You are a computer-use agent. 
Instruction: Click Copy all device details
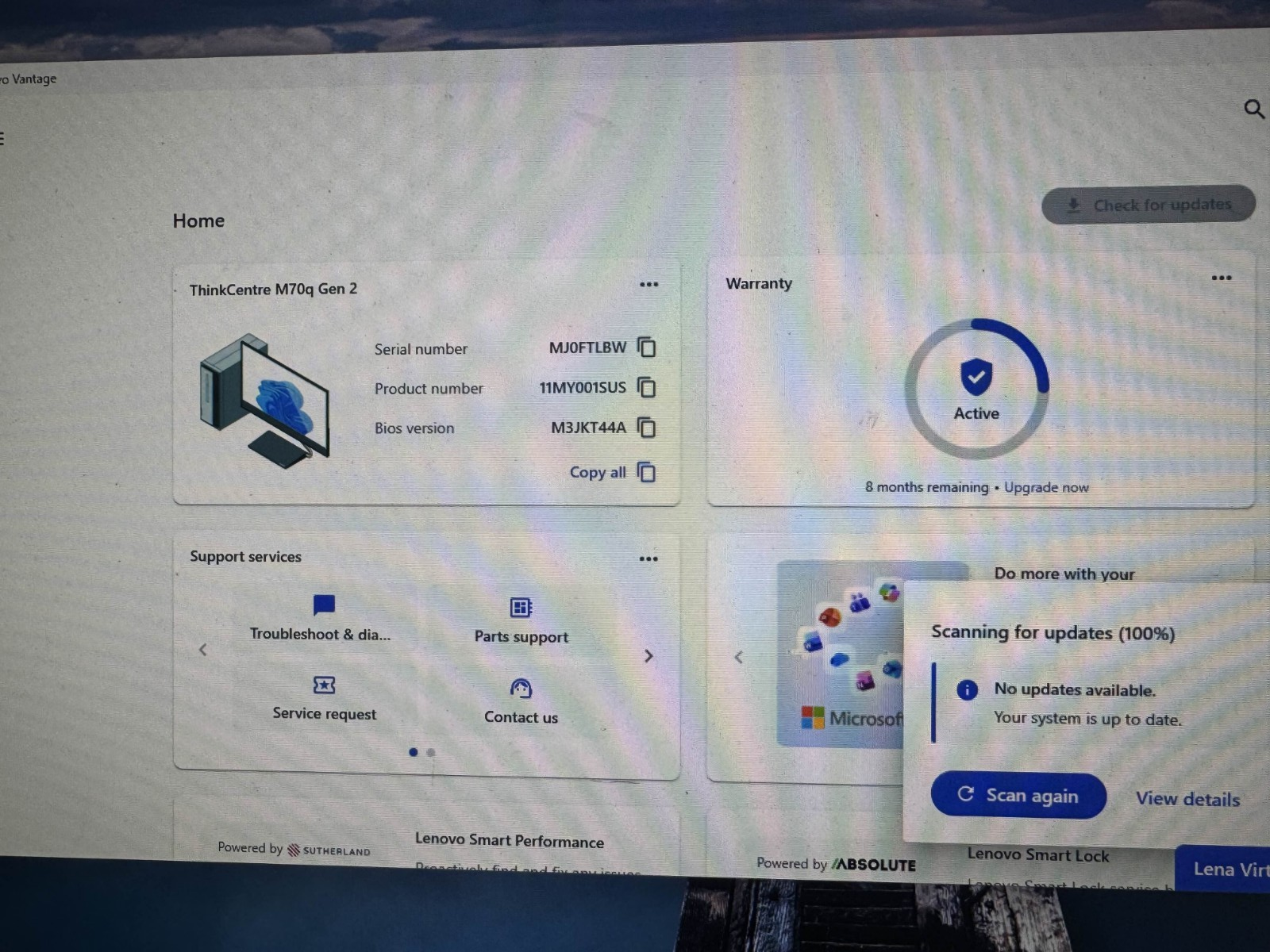coord(612,473)
